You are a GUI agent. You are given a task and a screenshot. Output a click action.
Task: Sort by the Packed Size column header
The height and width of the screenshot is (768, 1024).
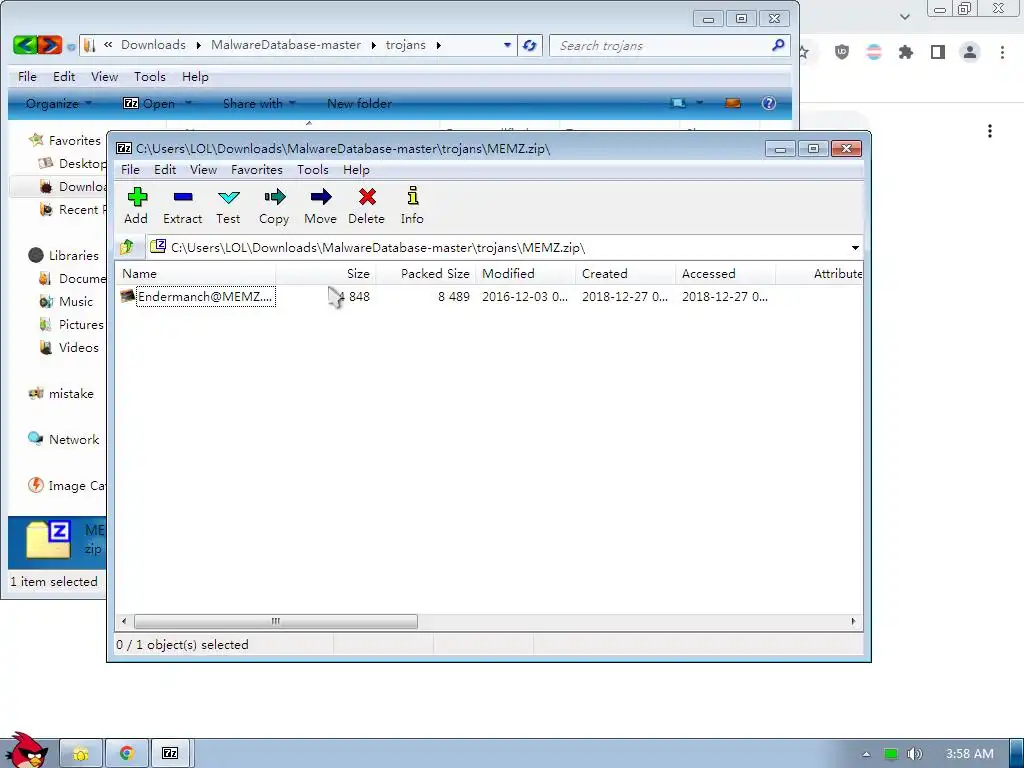(x=426, y=274)
